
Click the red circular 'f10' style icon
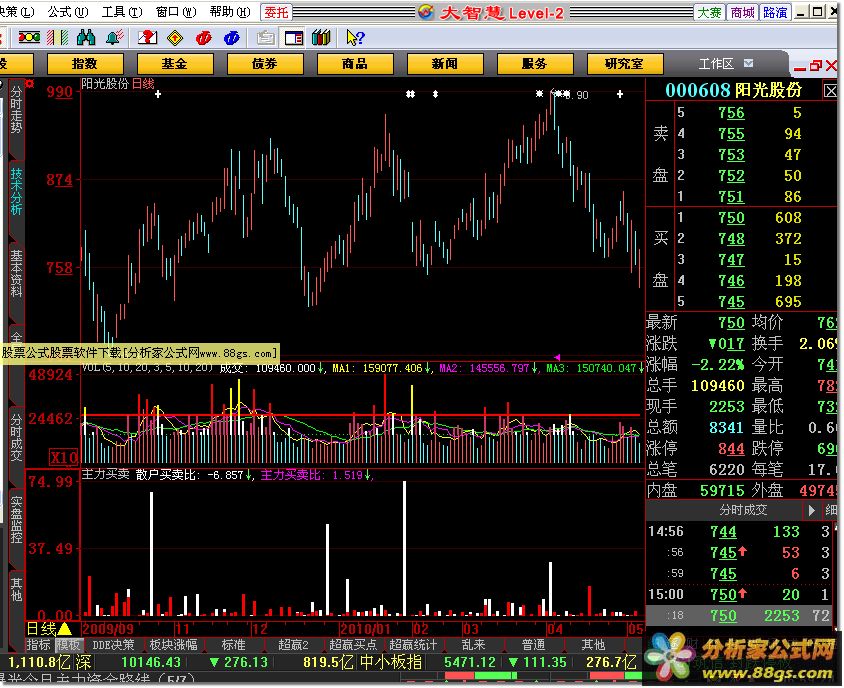tap(204, 38)
